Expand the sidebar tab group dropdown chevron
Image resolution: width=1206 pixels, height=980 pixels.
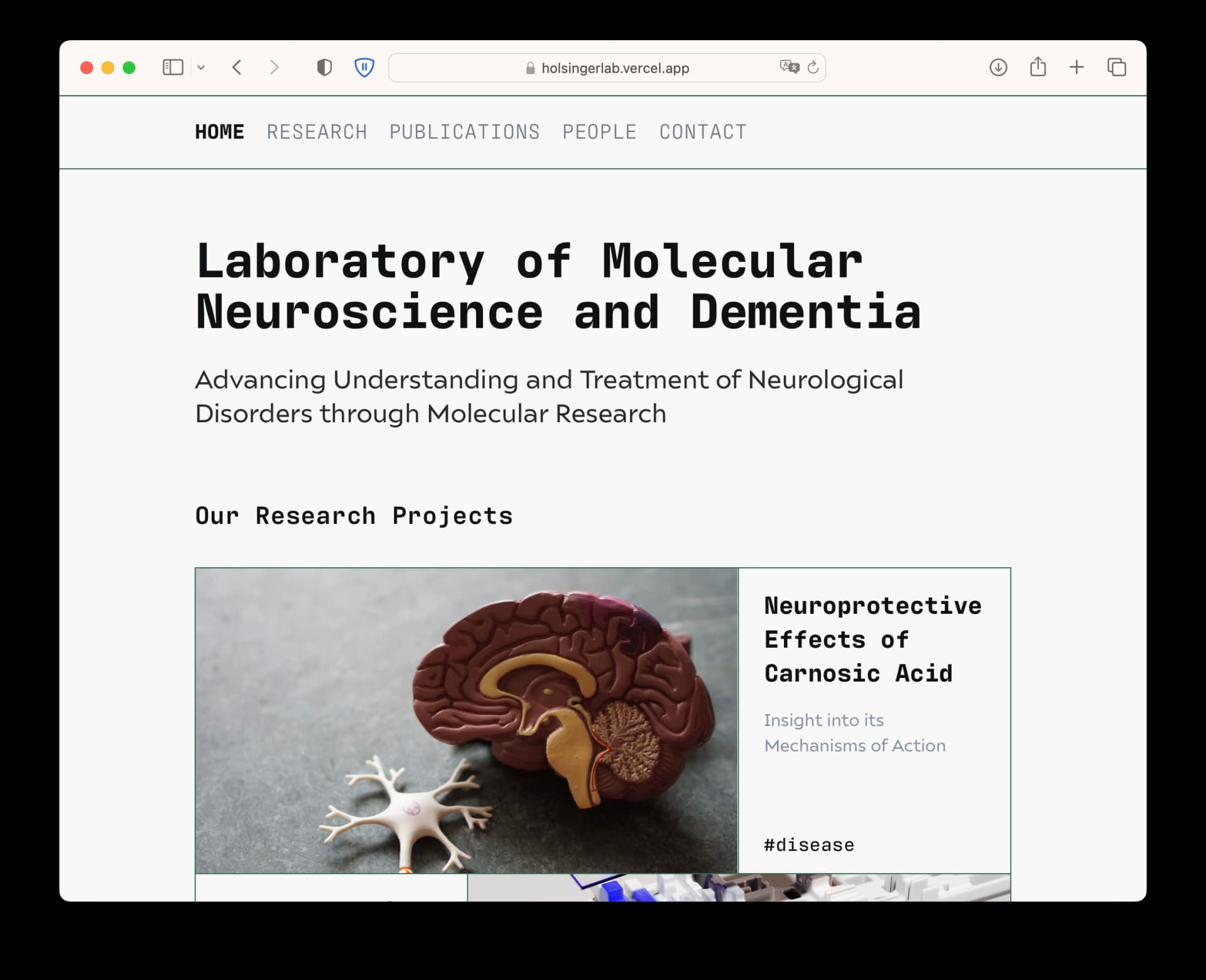point(201,67)
